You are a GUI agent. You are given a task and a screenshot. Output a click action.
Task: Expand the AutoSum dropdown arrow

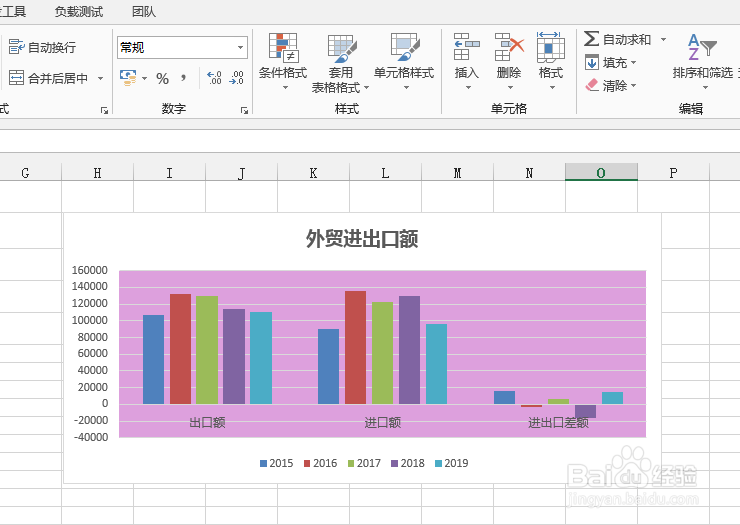(663, 39)
